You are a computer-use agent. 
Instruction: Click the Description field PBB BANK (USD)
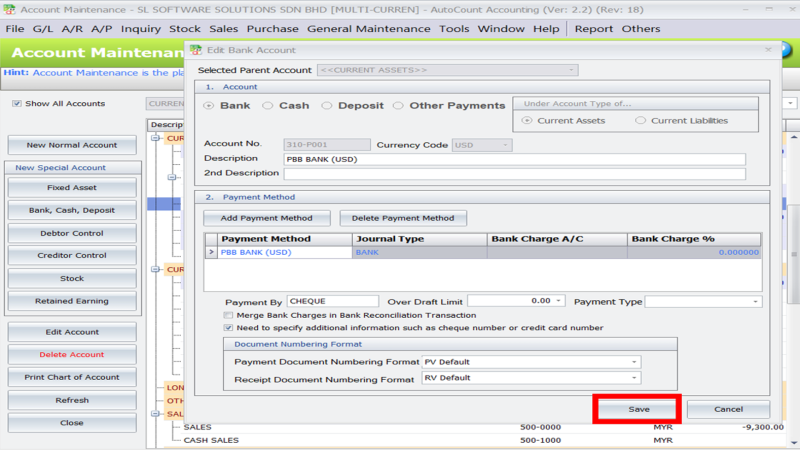[x=514, y=159]
